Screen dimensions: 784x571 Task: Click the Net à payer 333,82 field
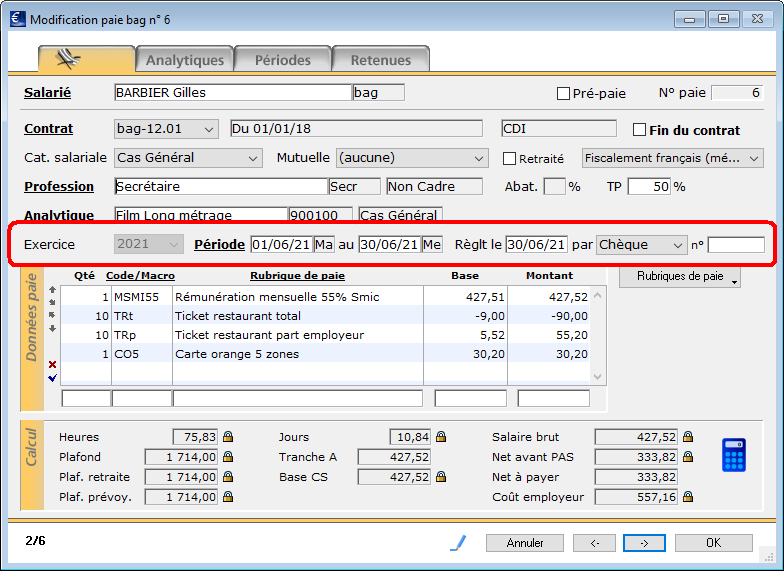(636, 477)
